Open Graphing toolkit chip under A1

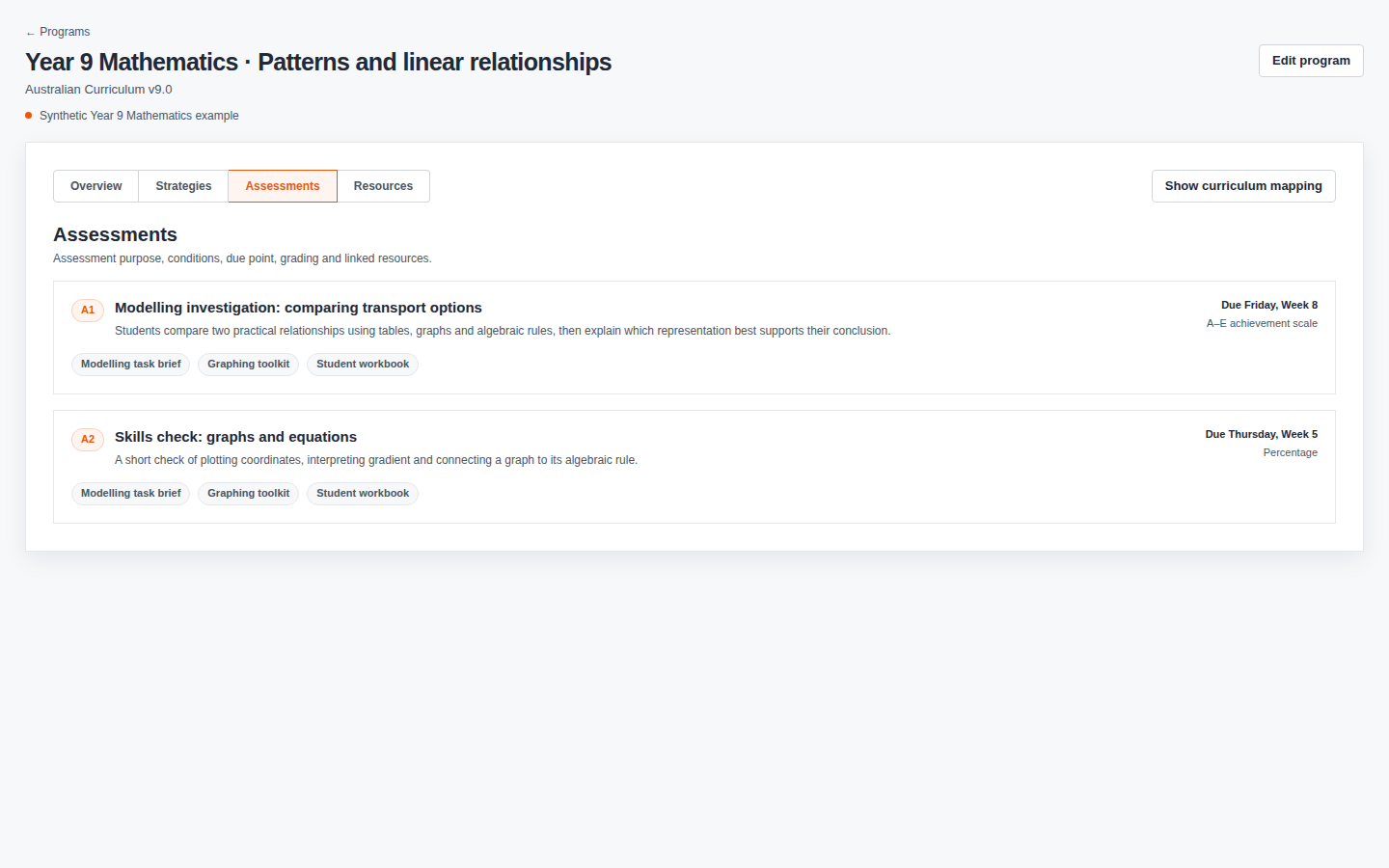pyautogui.click(x=249, y=365)
